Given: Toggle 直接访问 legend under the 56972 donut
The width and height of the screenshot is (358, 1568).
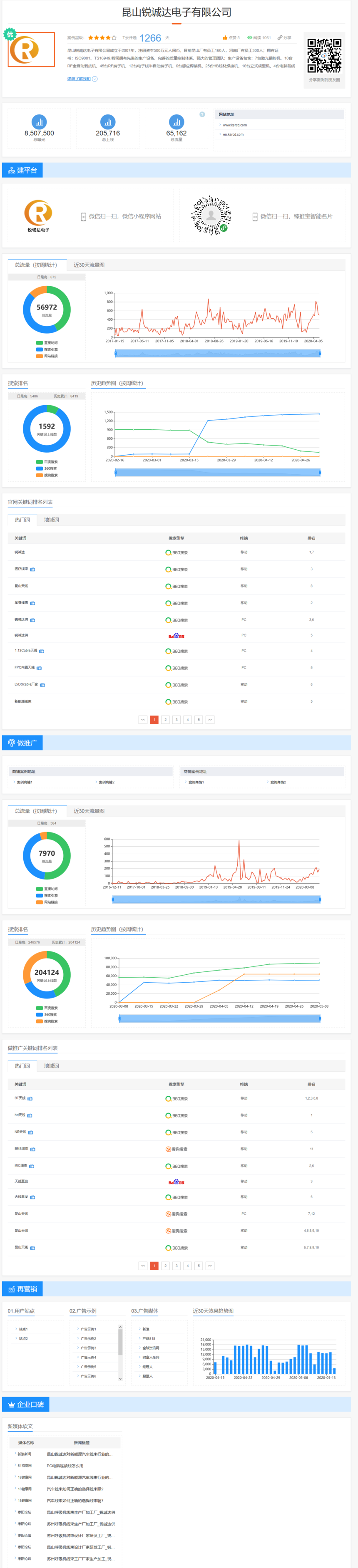Looking at the screenshot, I should (x=47, y=343).
